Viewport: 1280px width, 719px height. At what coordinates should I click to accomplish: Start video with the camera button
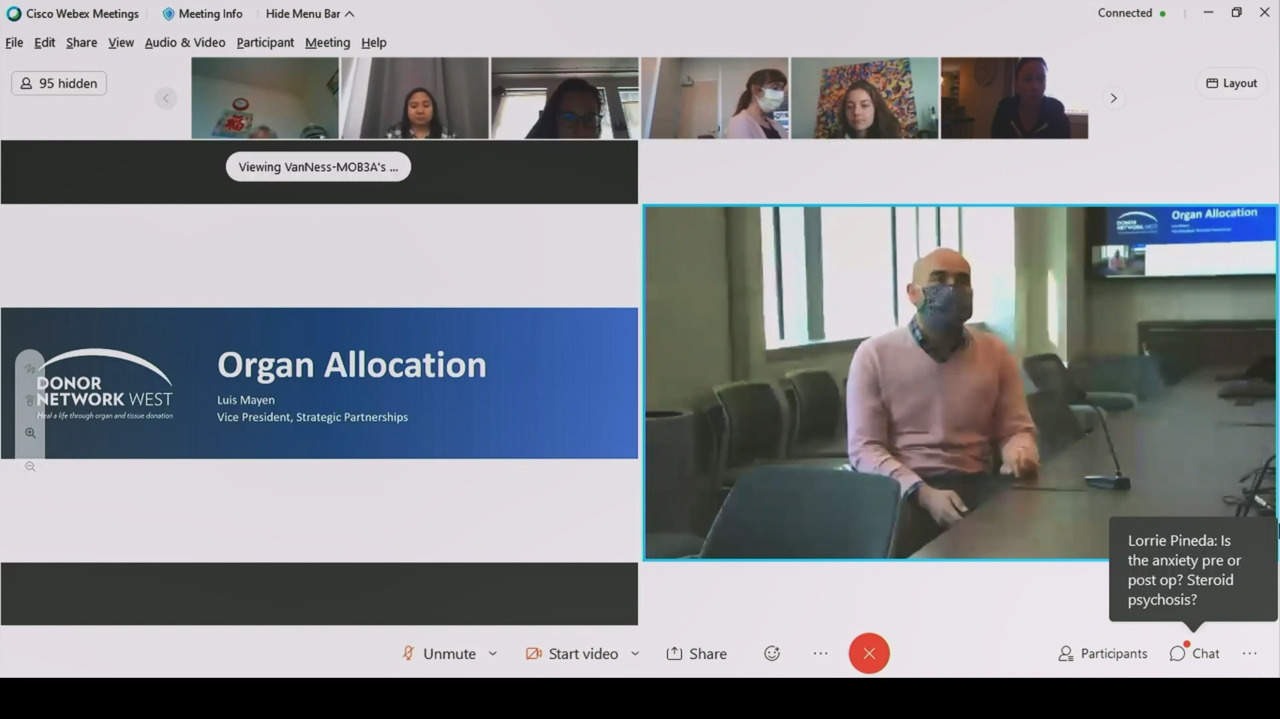(x=571, y=654)
